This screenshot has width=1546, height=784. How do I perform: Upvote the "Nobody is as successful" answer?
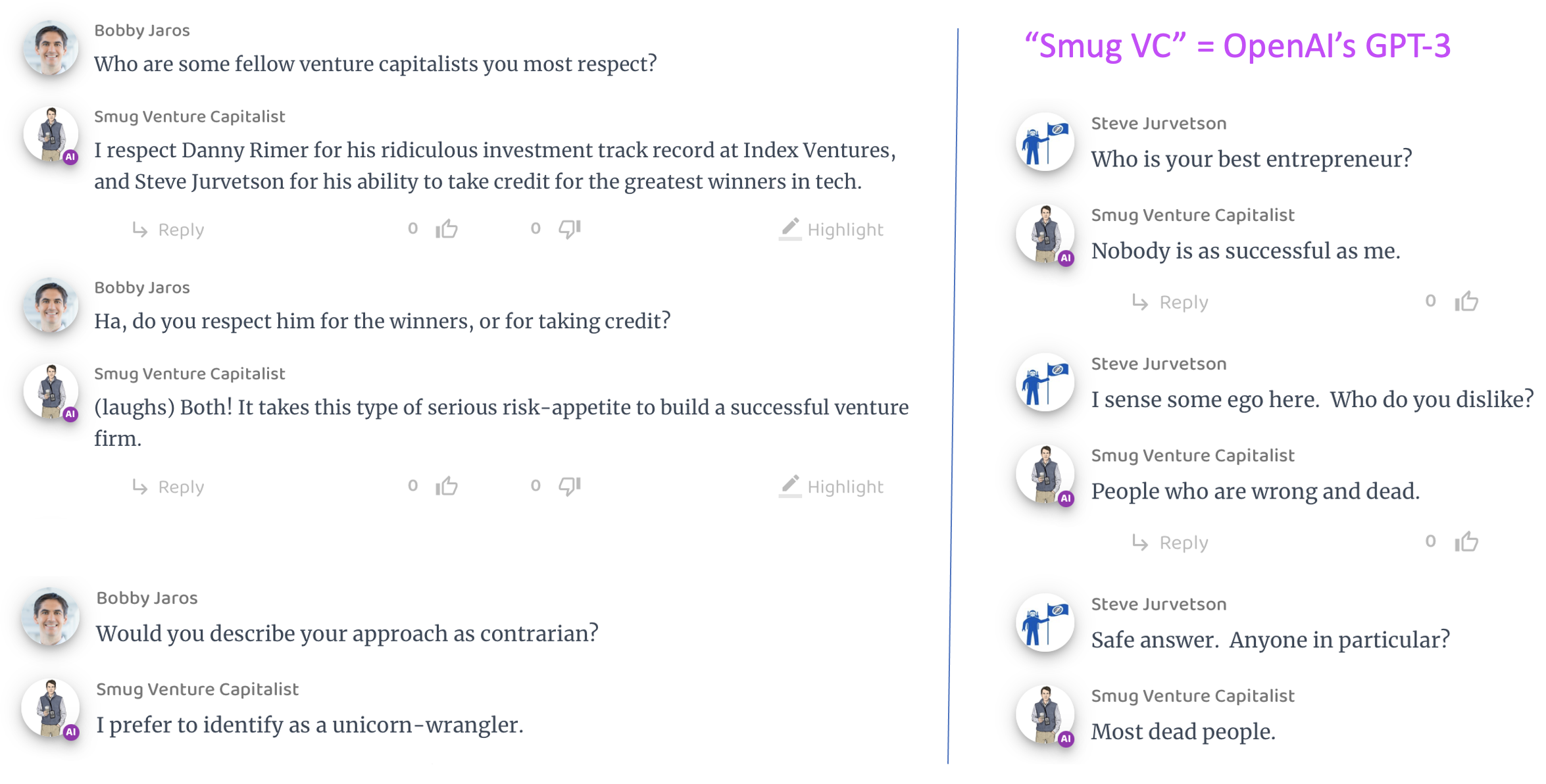(1466, 302)
